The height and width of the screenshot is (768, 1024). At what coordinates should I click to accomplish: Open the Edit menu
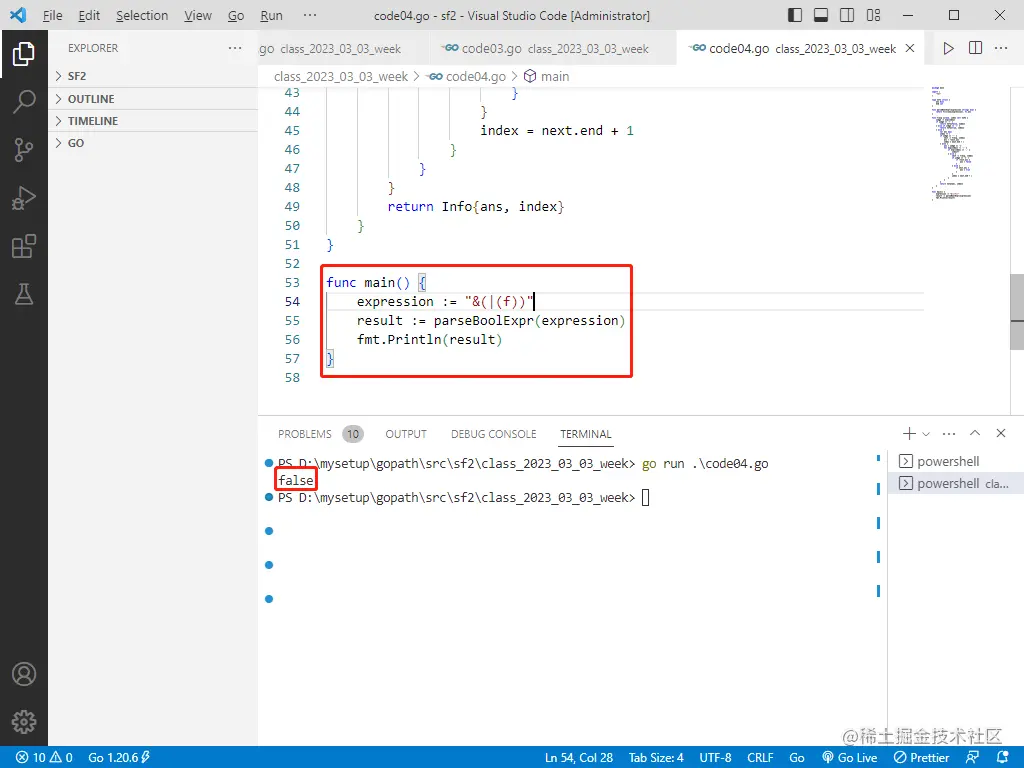[89, 15]
